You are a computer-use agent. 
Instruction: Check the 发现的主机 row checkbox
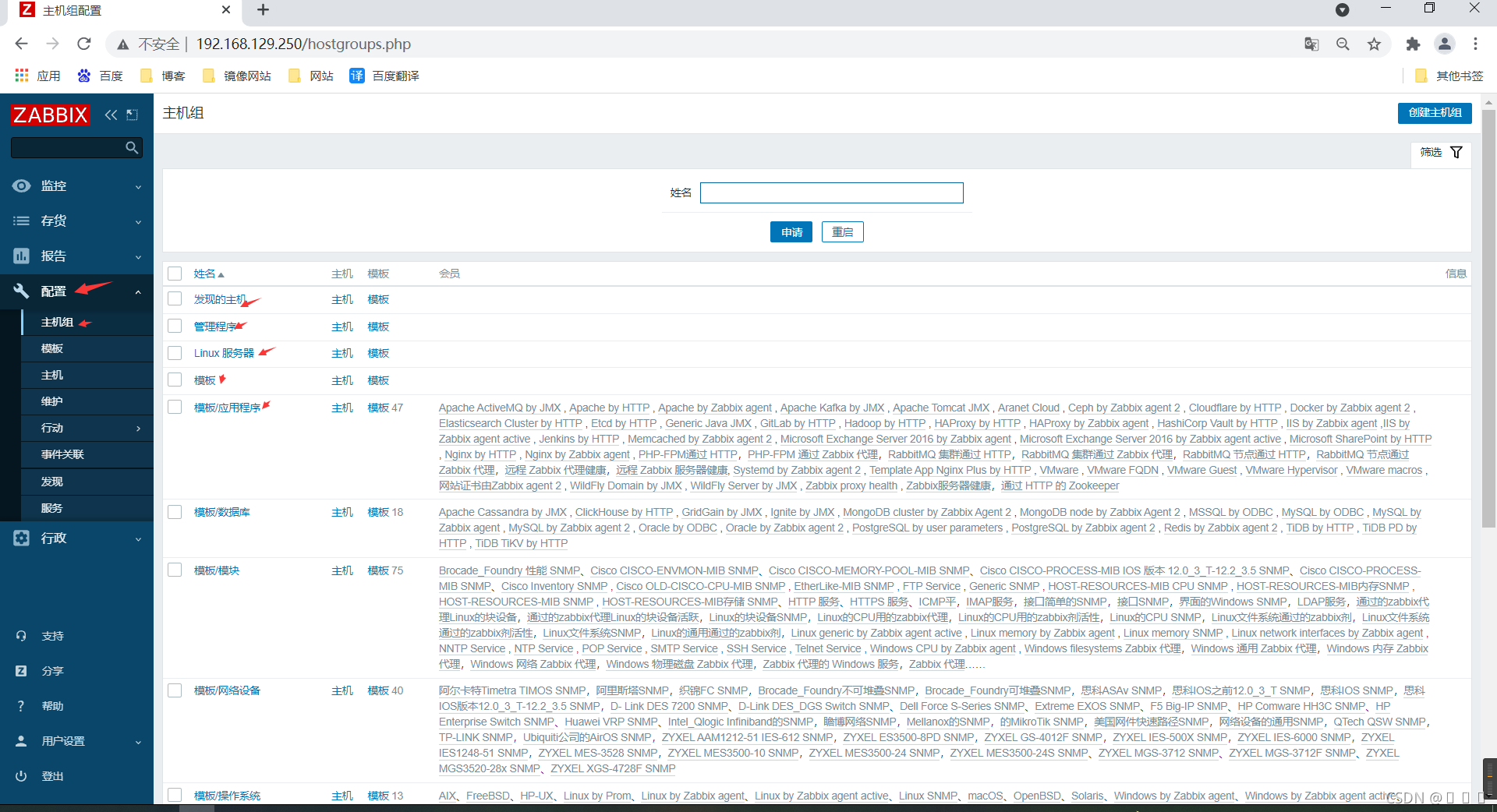(x=175, y=299)
